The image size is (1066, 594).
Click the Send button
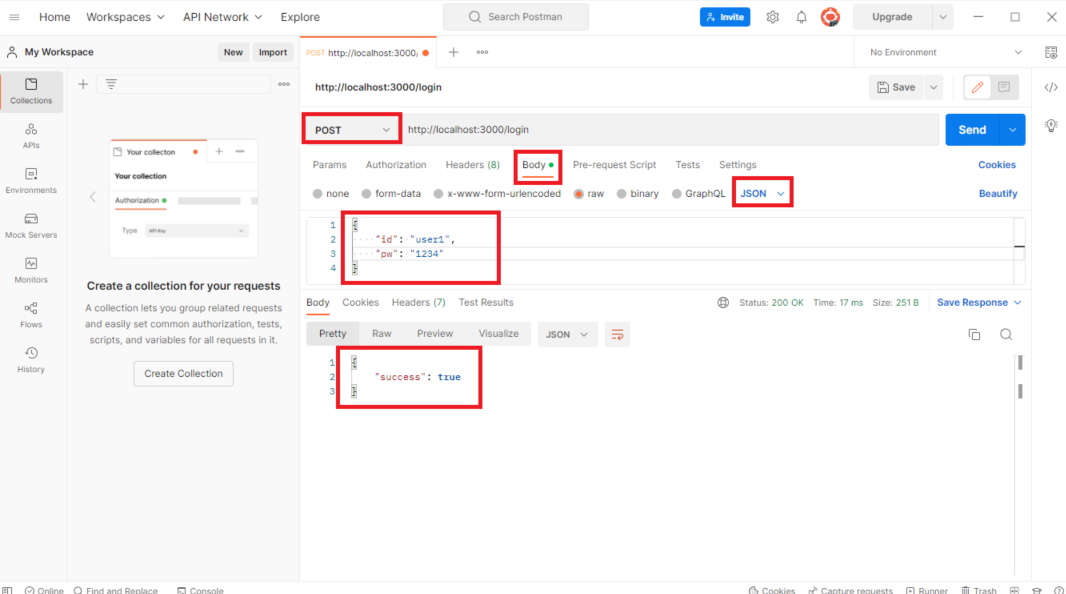coord(972,130)
